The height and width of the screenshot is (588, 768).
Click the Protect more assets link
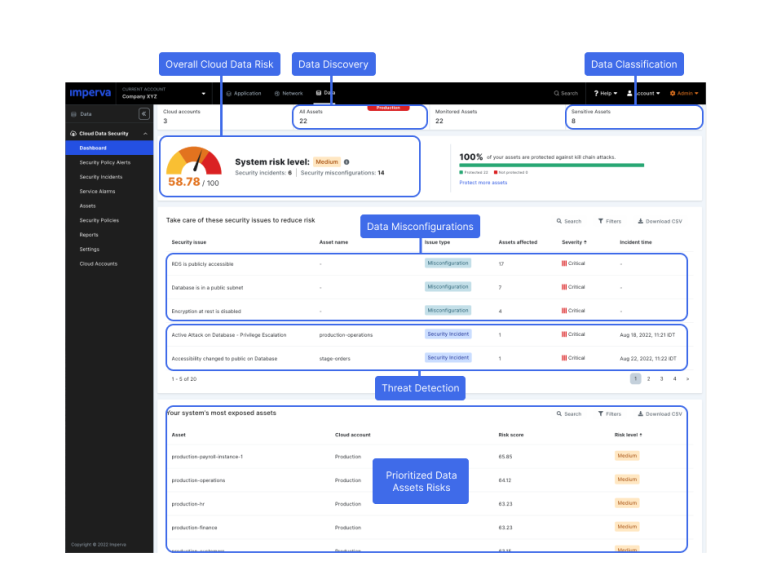click(483, 183)
